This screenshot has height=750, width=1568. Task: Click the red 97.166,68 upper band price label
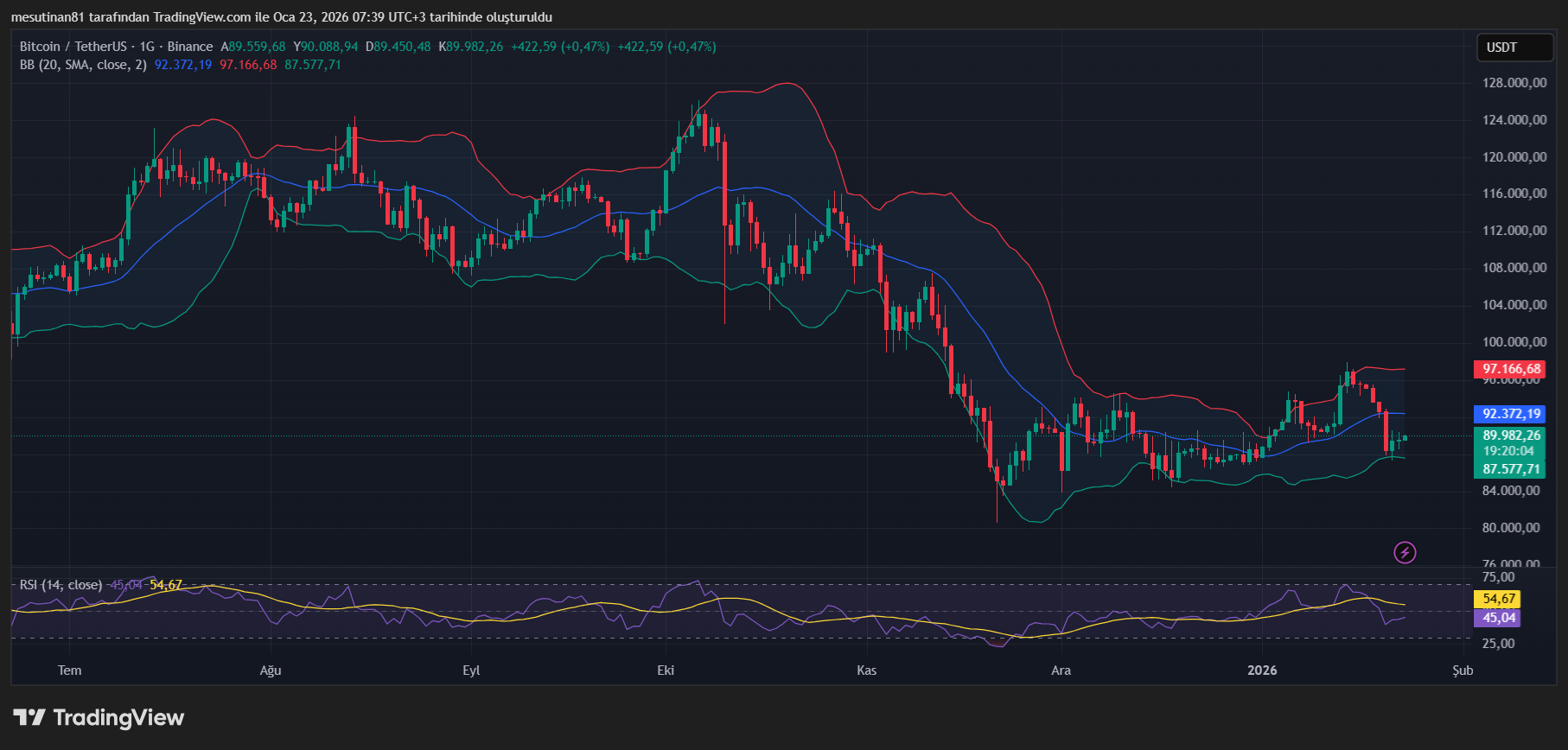(x=1511, y=369)
